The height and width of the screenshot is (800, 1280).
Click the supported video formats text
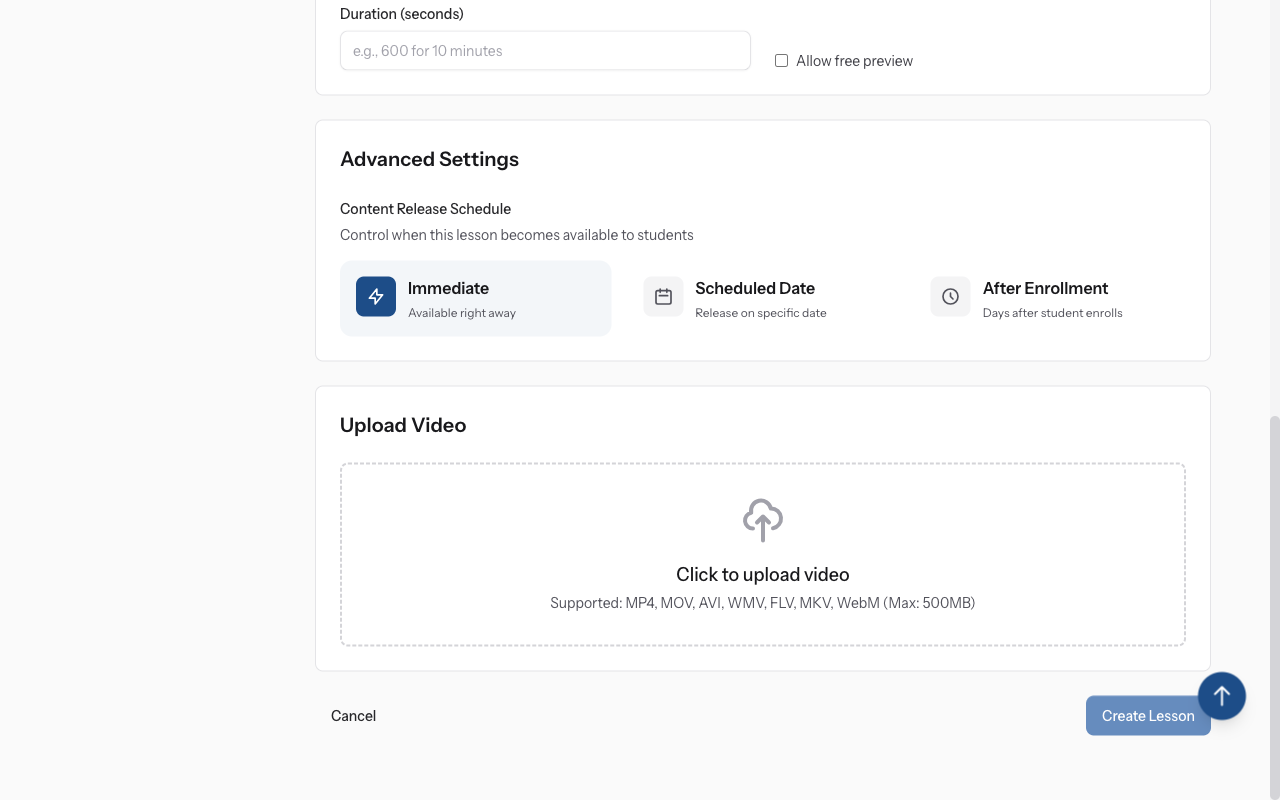tap(762, 602)
